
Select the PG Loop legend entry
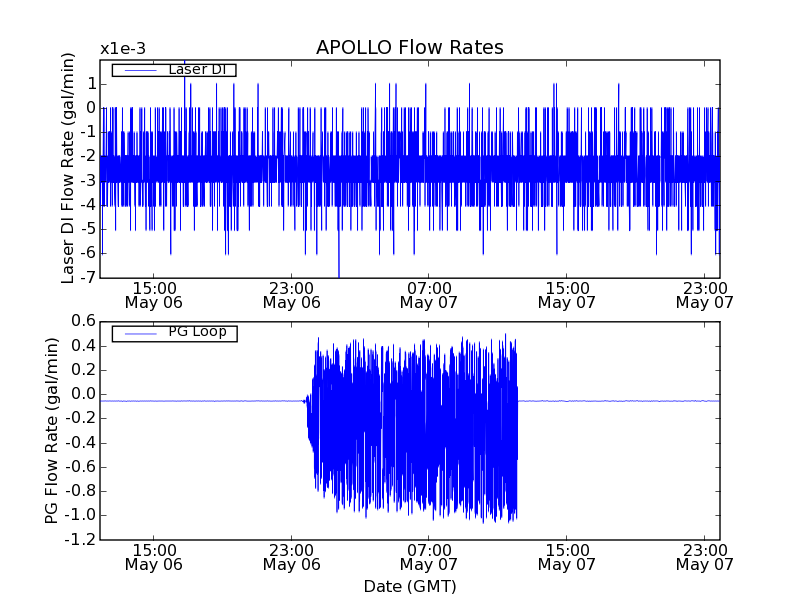tap(196, 332)
